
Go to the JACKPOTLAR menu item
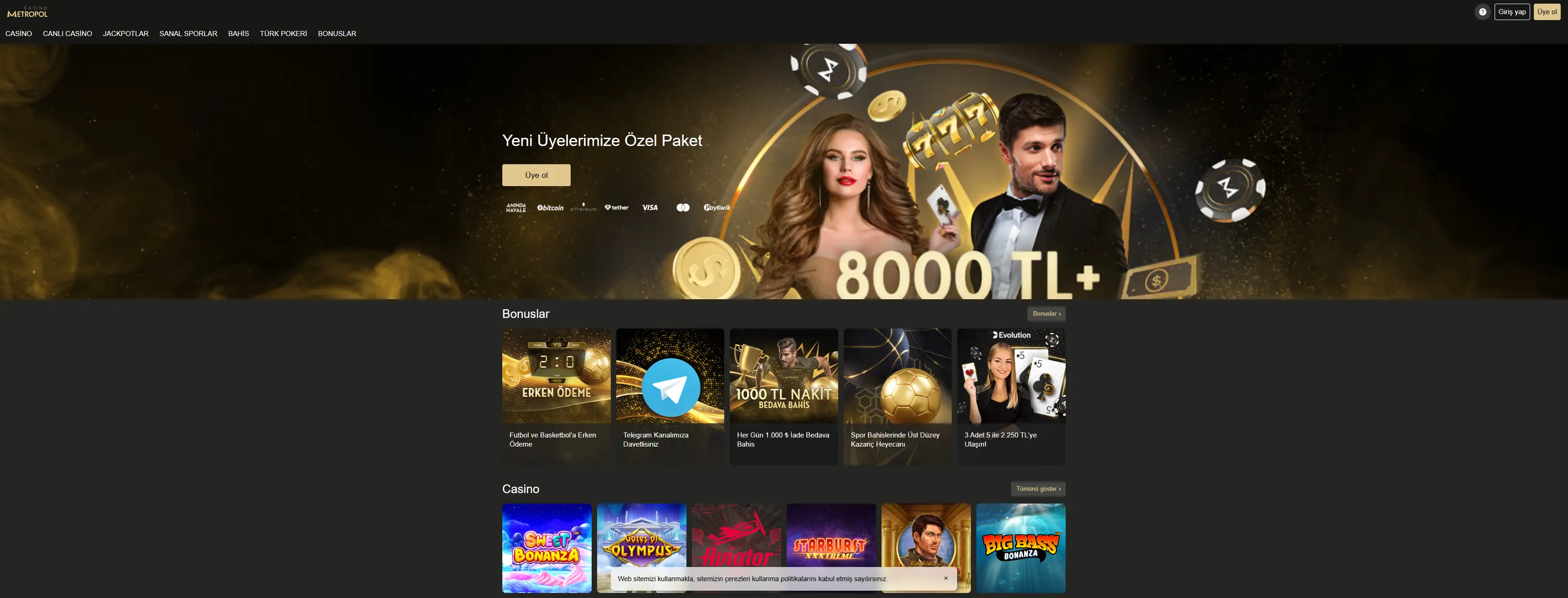pyautogui.click(x=125, y=33)
